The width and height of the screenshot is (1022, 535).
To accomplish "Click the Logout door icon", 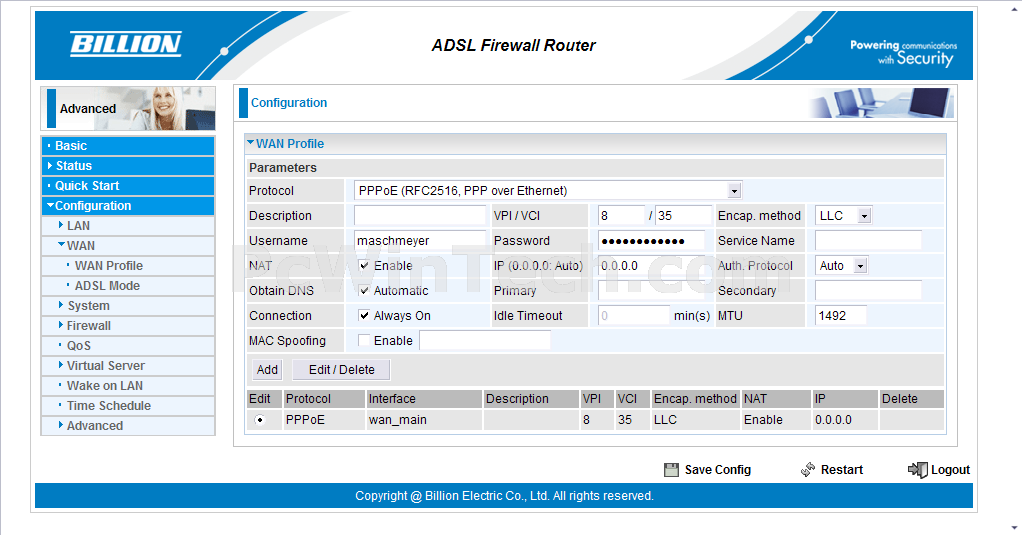I will (x=917, y=470).
